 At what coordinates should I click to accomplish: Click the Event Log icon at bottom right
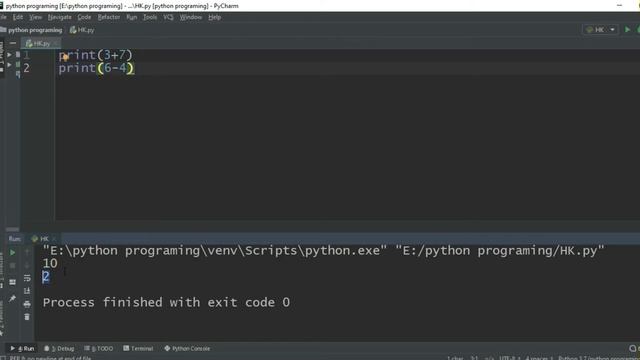click(633, 348)
